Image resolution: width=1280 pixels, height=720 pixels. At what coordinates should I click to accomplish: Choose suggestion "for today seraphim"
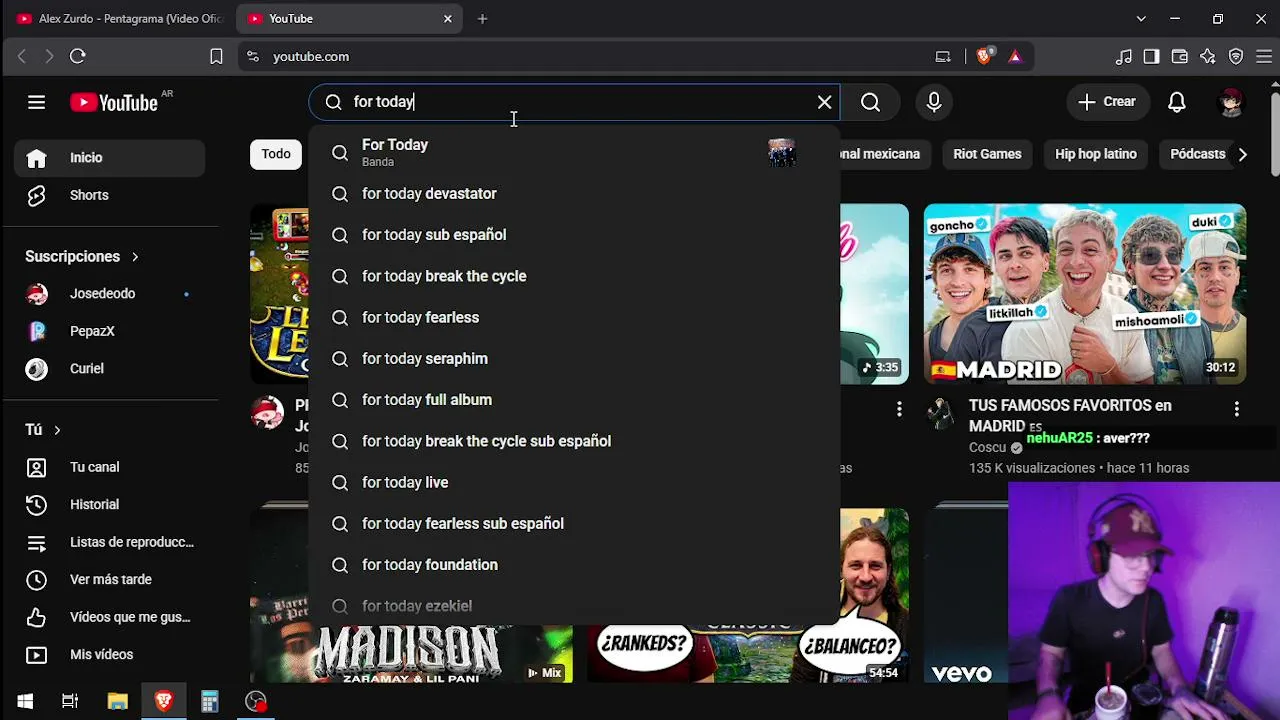point(574,359)
